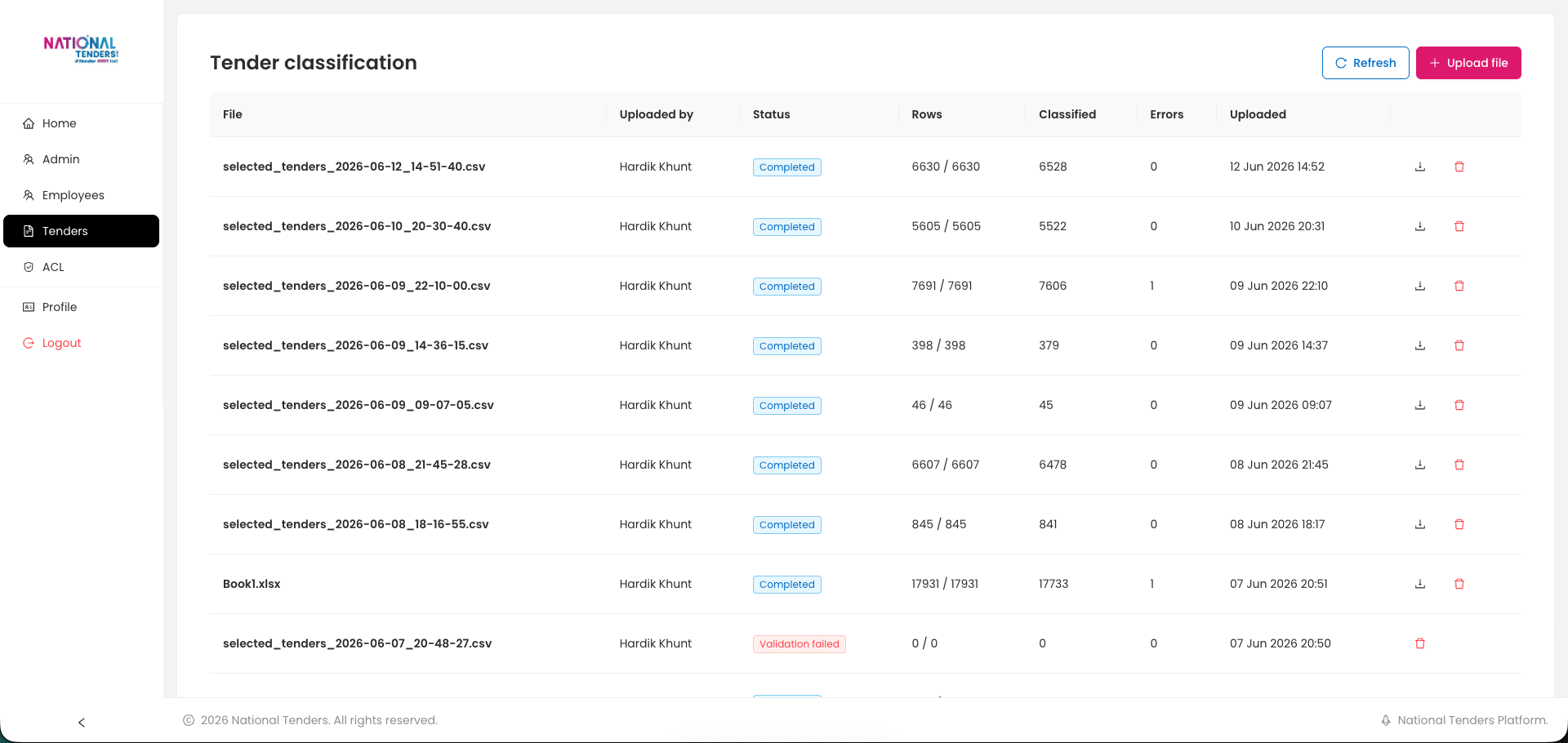Select file name selected_tenders_2026-06-12_14-51-40.csv
The image size is (1568, 743).
(x=354, y=167)
